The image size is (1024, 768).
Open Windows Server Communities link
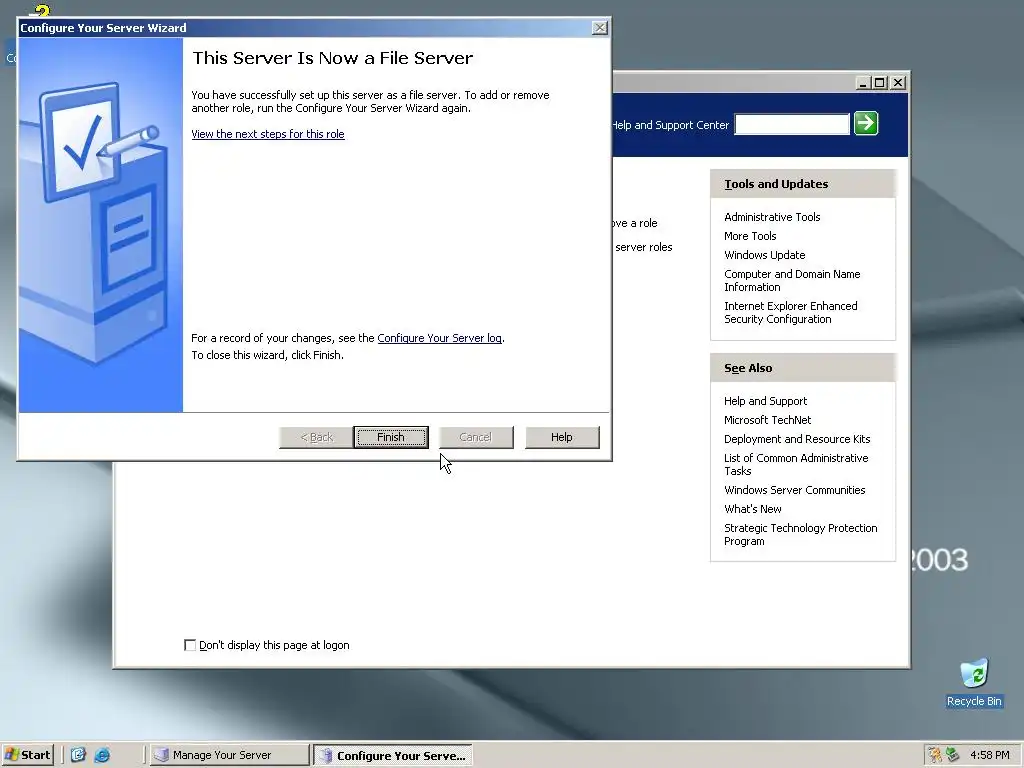coord(794,490)
